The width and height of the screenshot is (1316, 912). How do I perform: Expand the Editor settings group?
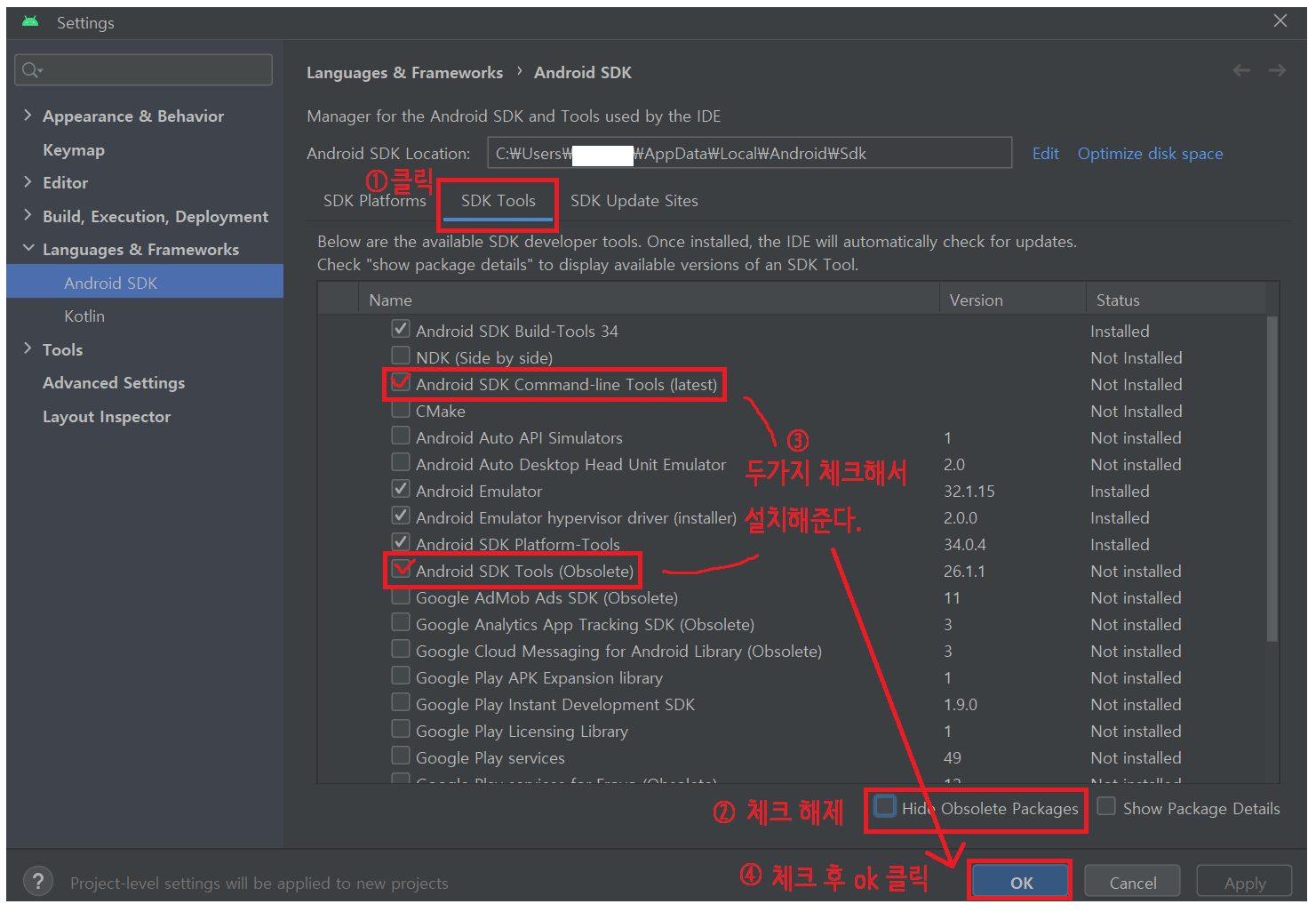pyautogui.click(x=28, y=182)
